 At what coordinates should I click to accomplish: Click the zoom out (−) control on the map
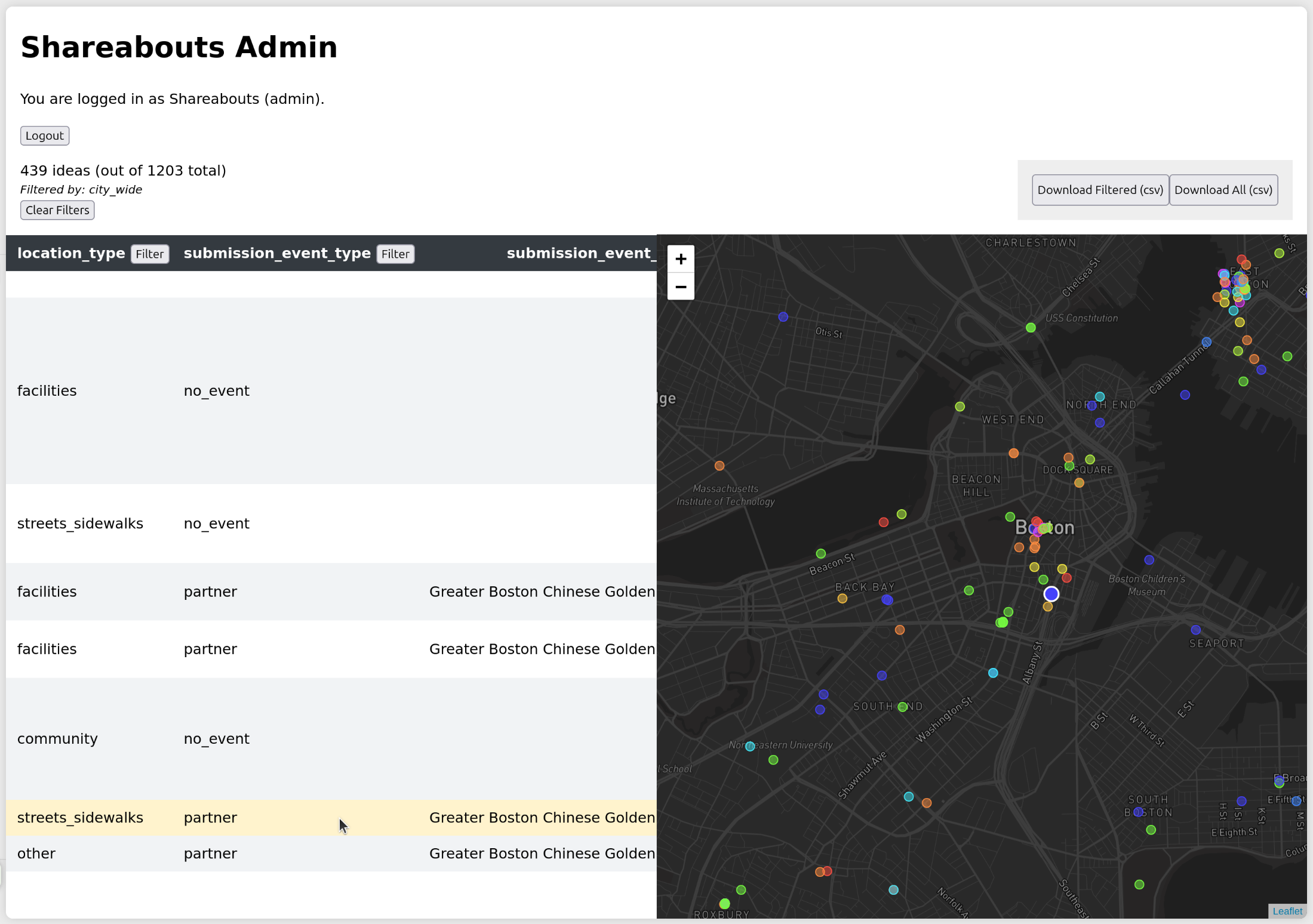(681, 287)
